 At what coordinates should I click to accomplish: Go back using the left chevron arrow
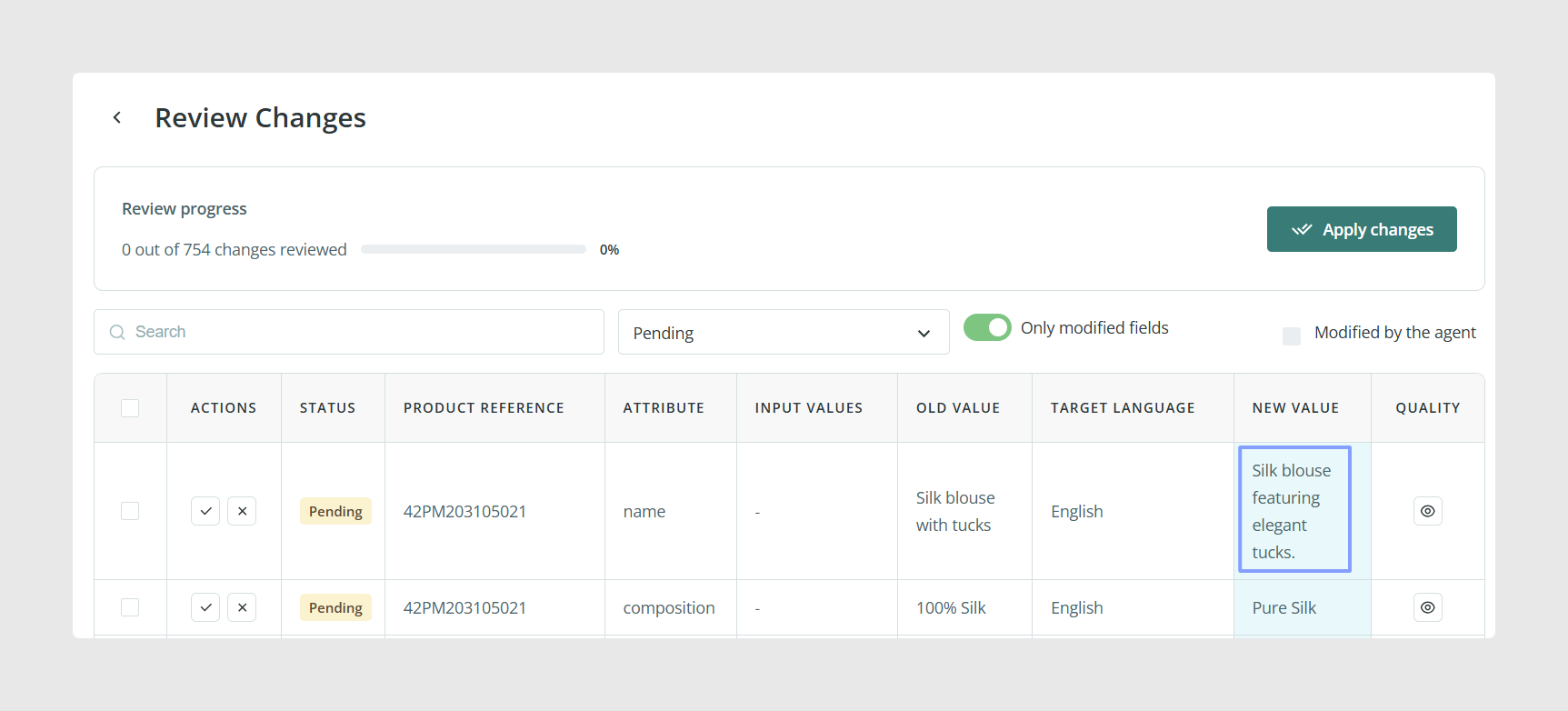click(117, 117)
